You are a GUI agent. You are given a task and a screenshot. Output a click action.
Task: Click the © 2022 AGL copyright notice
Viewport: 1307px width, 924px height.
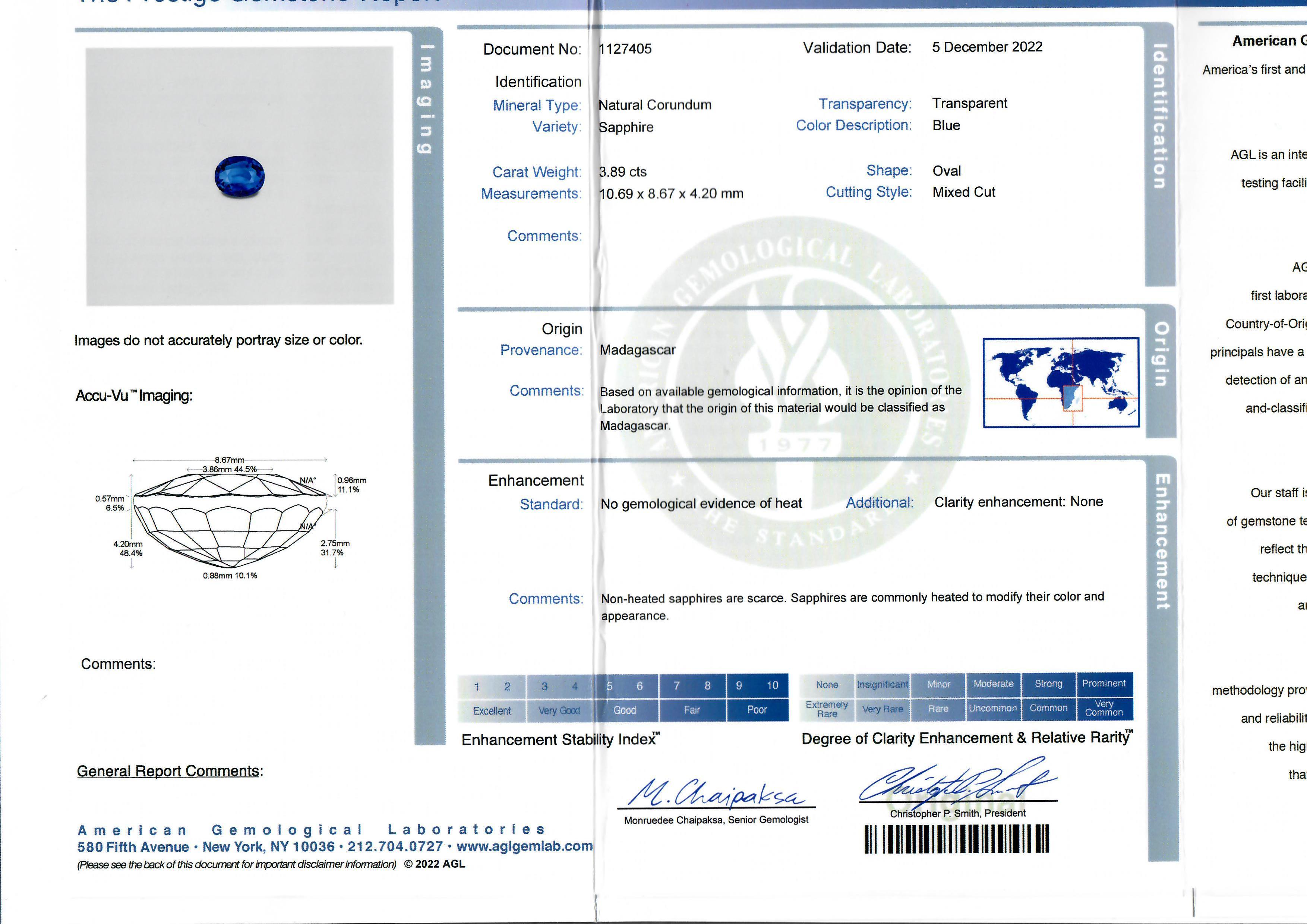435,864
